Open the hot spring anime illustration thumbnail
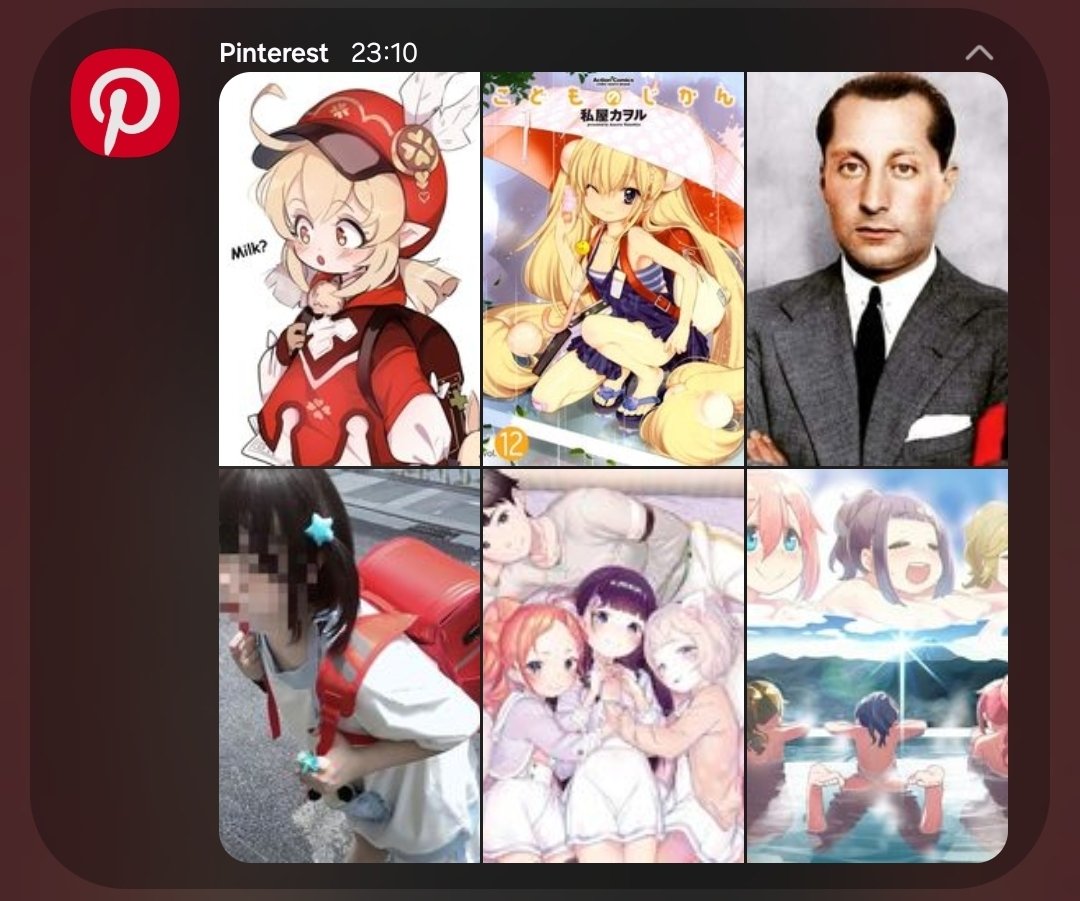This screenshot has height=901, width=1080. point(877,666)
